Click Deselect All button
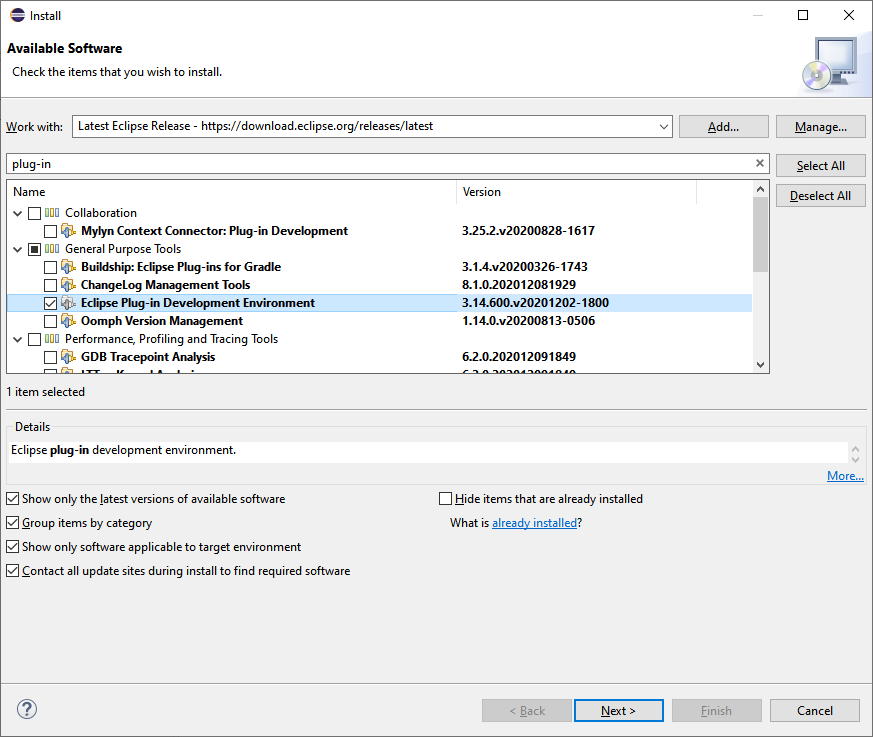This screenshot has height=737, width=873. tap(821, 196)
